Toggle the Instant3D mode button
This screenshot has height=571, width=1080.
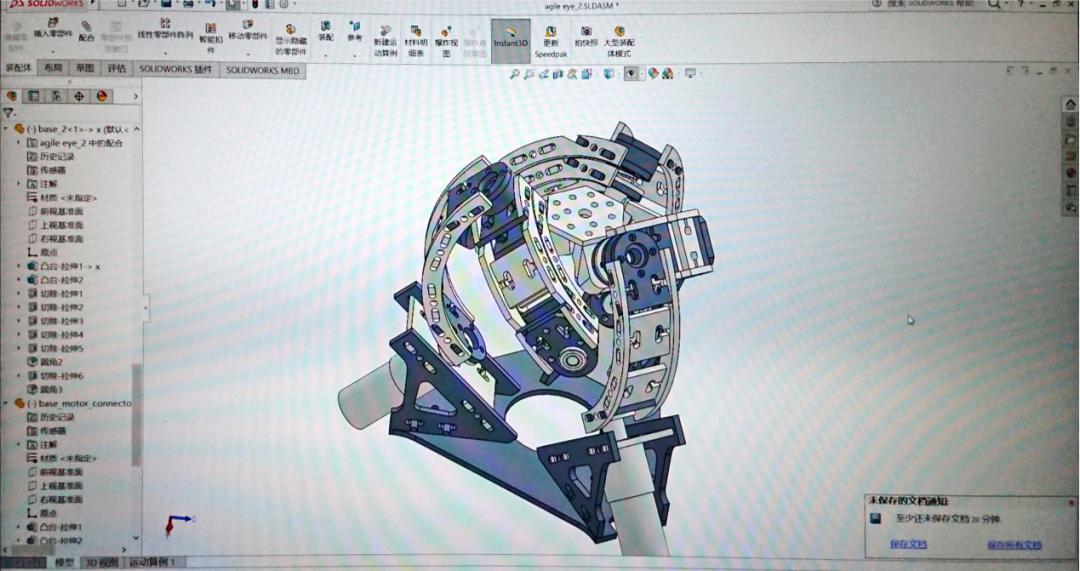tap(510, 37)
